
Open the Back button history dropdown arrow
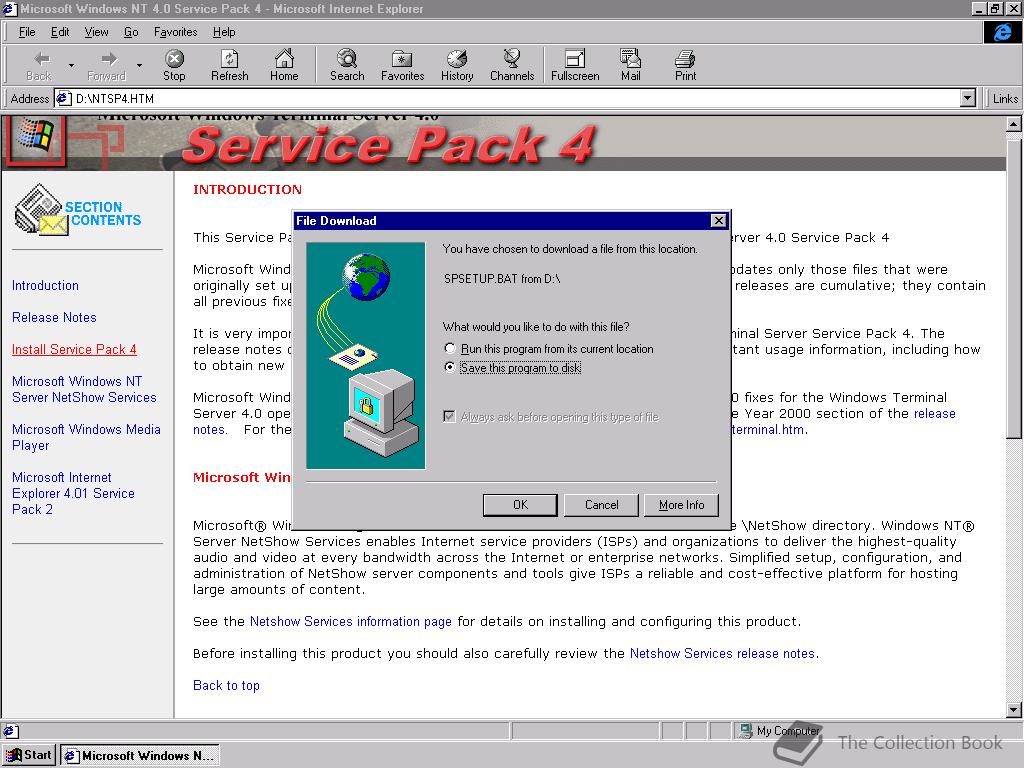click(71, 65)
